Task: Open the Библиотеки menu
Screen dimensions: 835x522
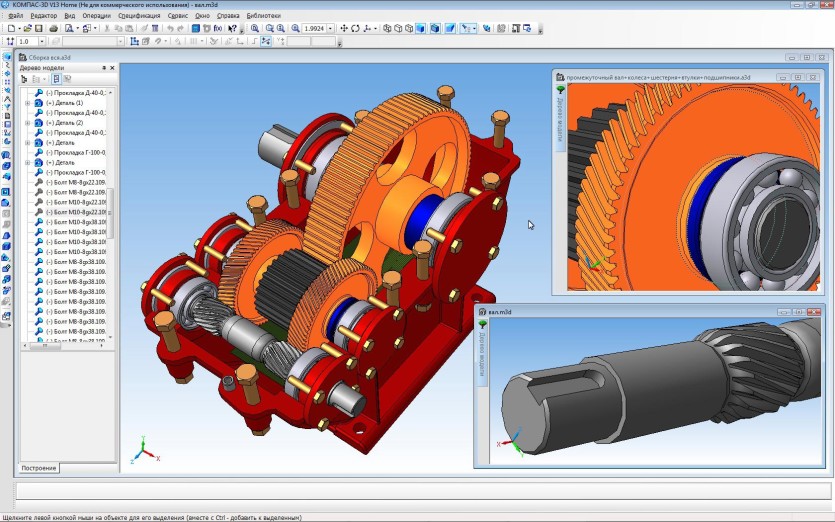Action: 264,15
